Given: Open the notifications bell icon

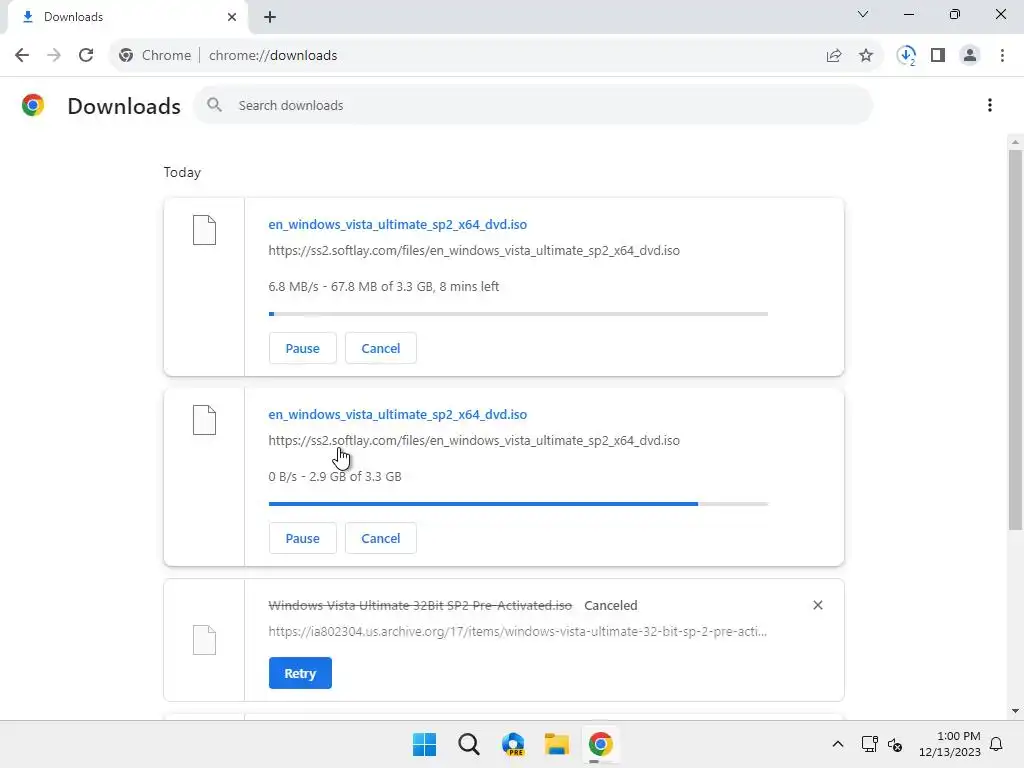Looking at the screenshot, I should point(996,744).
